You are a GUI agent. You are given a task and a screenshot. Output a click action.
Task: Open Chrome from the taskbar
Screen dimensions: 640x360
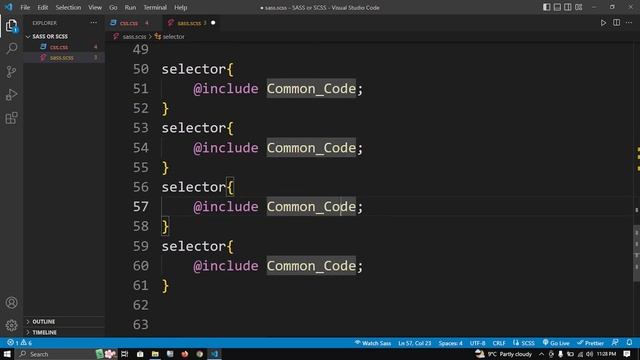click(x=200, y=354)
